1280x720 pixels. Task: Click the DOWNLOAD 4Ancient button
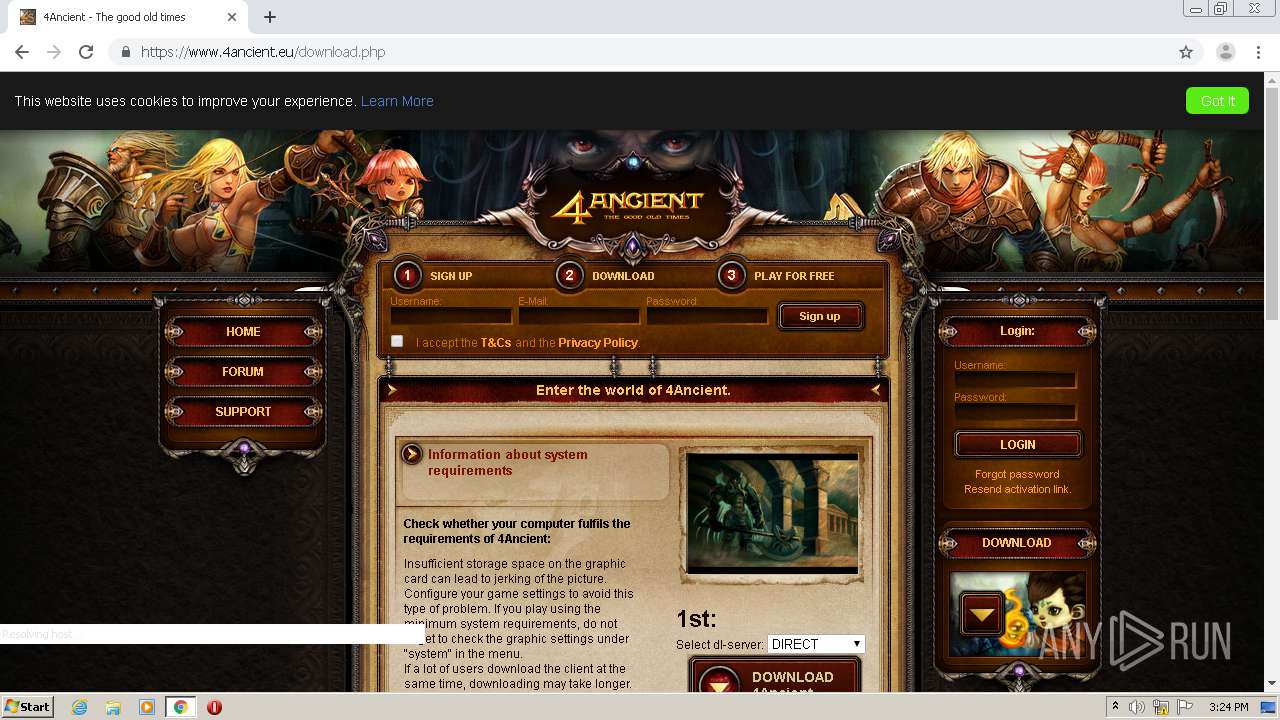(775, 677)
